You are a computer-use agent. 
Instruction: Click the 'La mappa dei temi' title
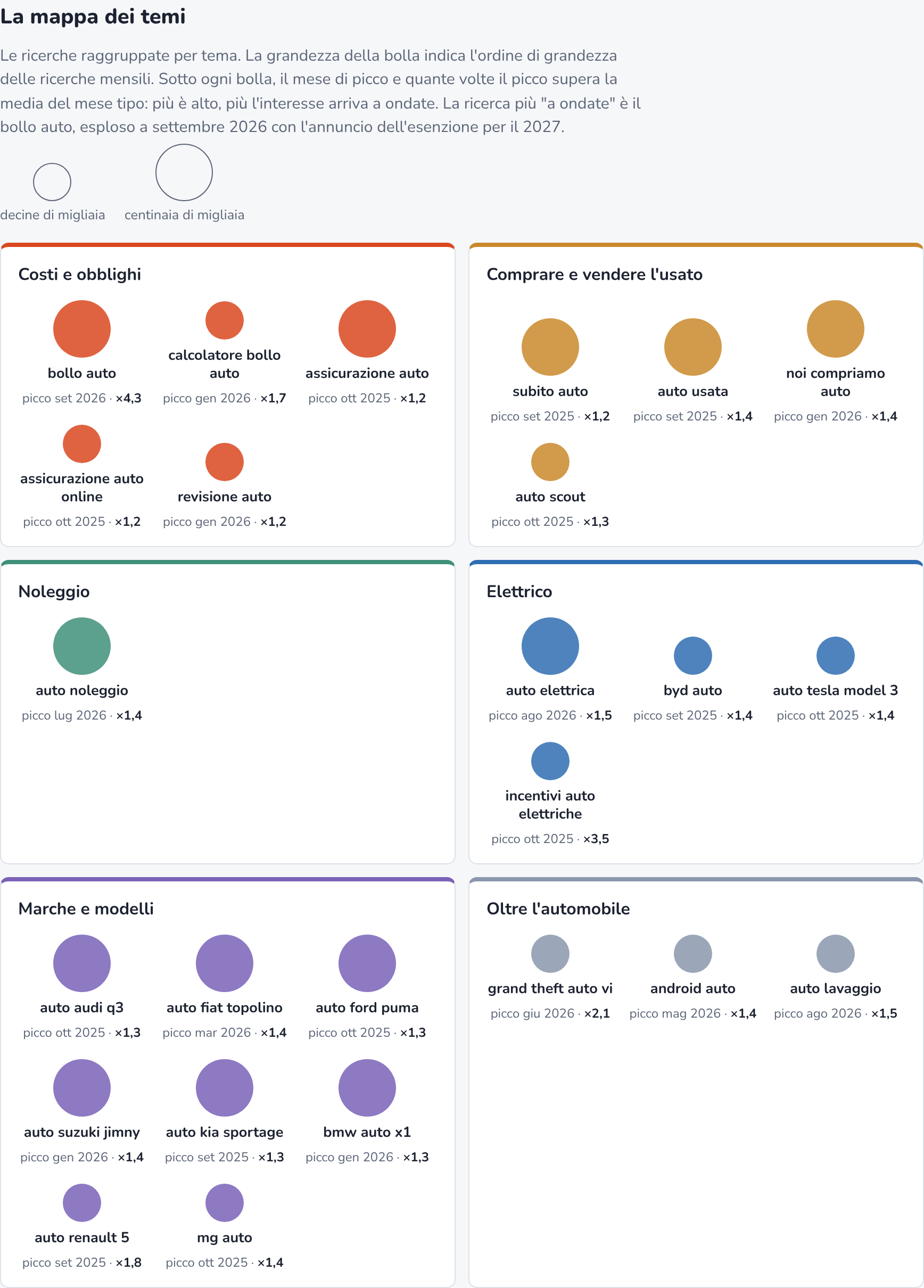(93, 16)
